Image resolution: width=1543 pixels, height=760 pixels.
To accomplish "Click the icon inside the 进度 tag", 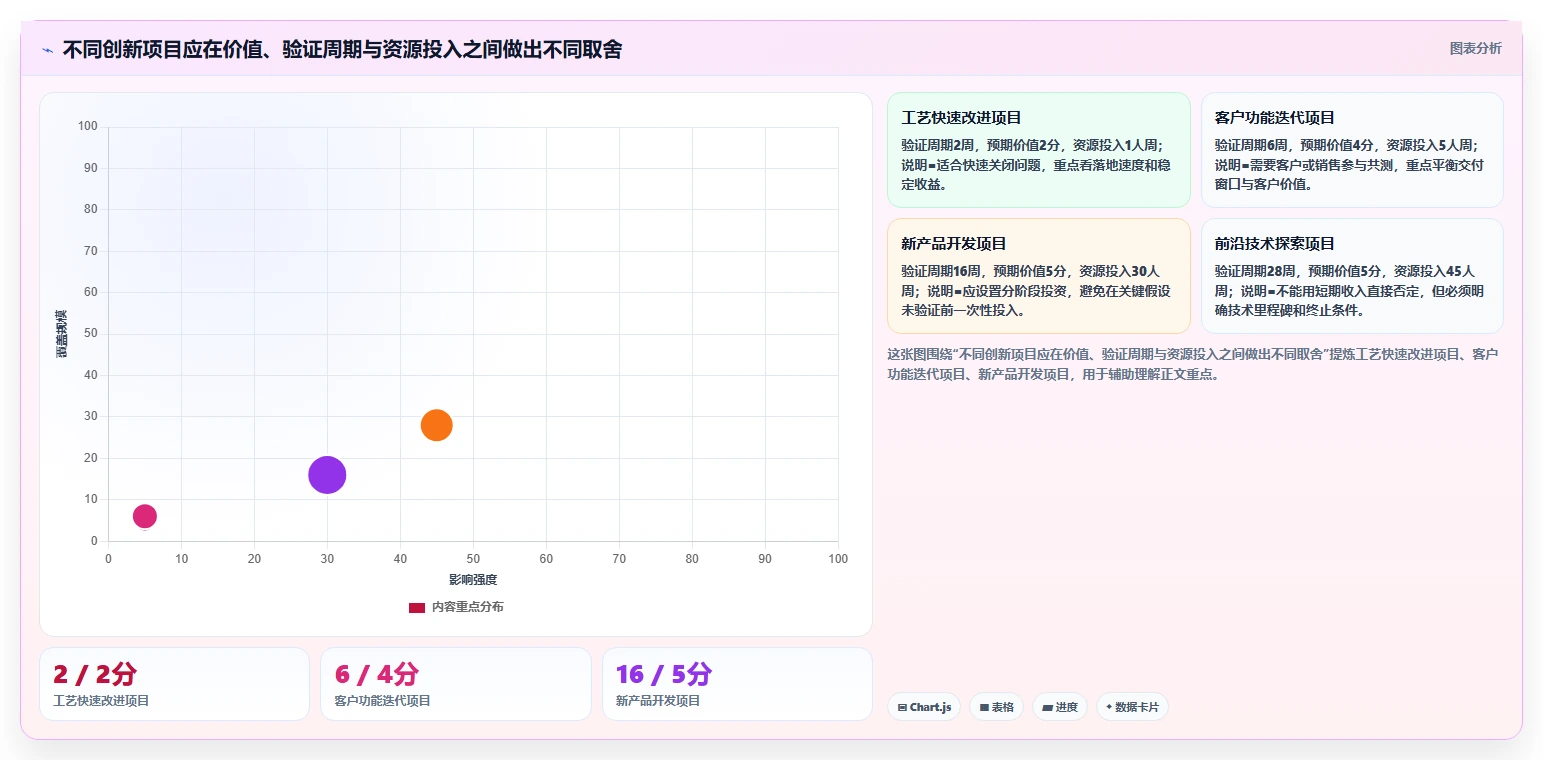I will point(1047,707).
